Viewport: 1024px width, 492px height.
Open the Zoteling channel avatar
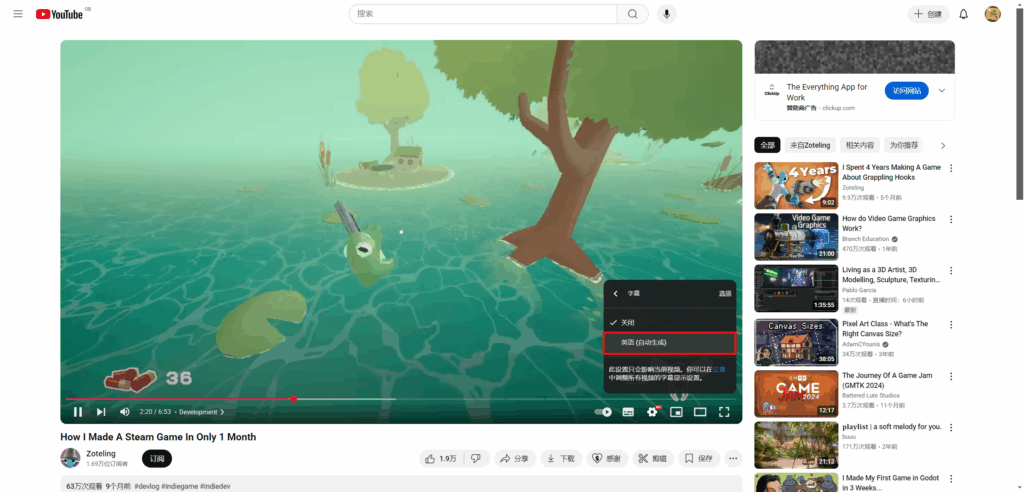tap(71, 458)
